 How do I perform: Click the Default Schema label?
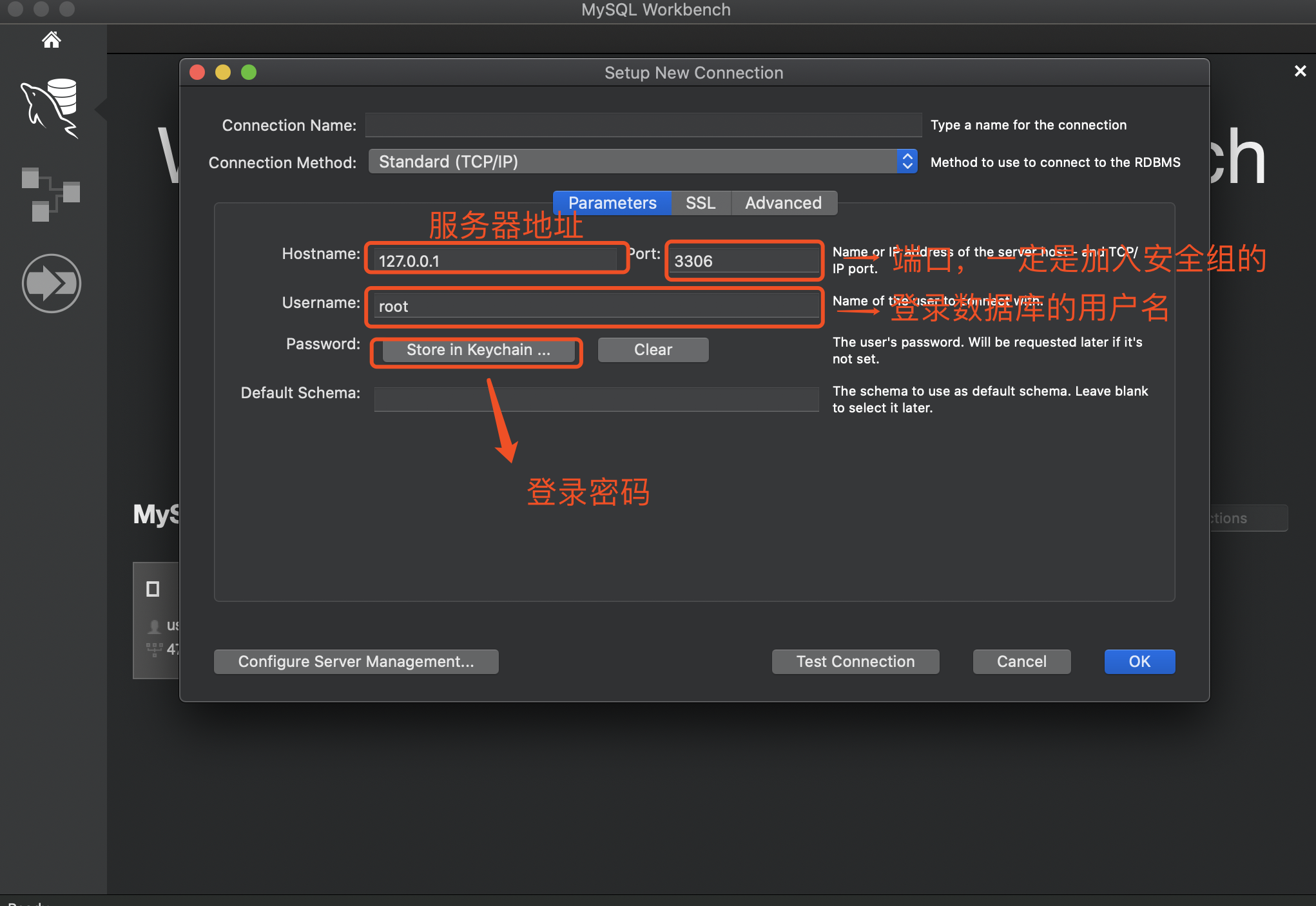pos(300,392)
